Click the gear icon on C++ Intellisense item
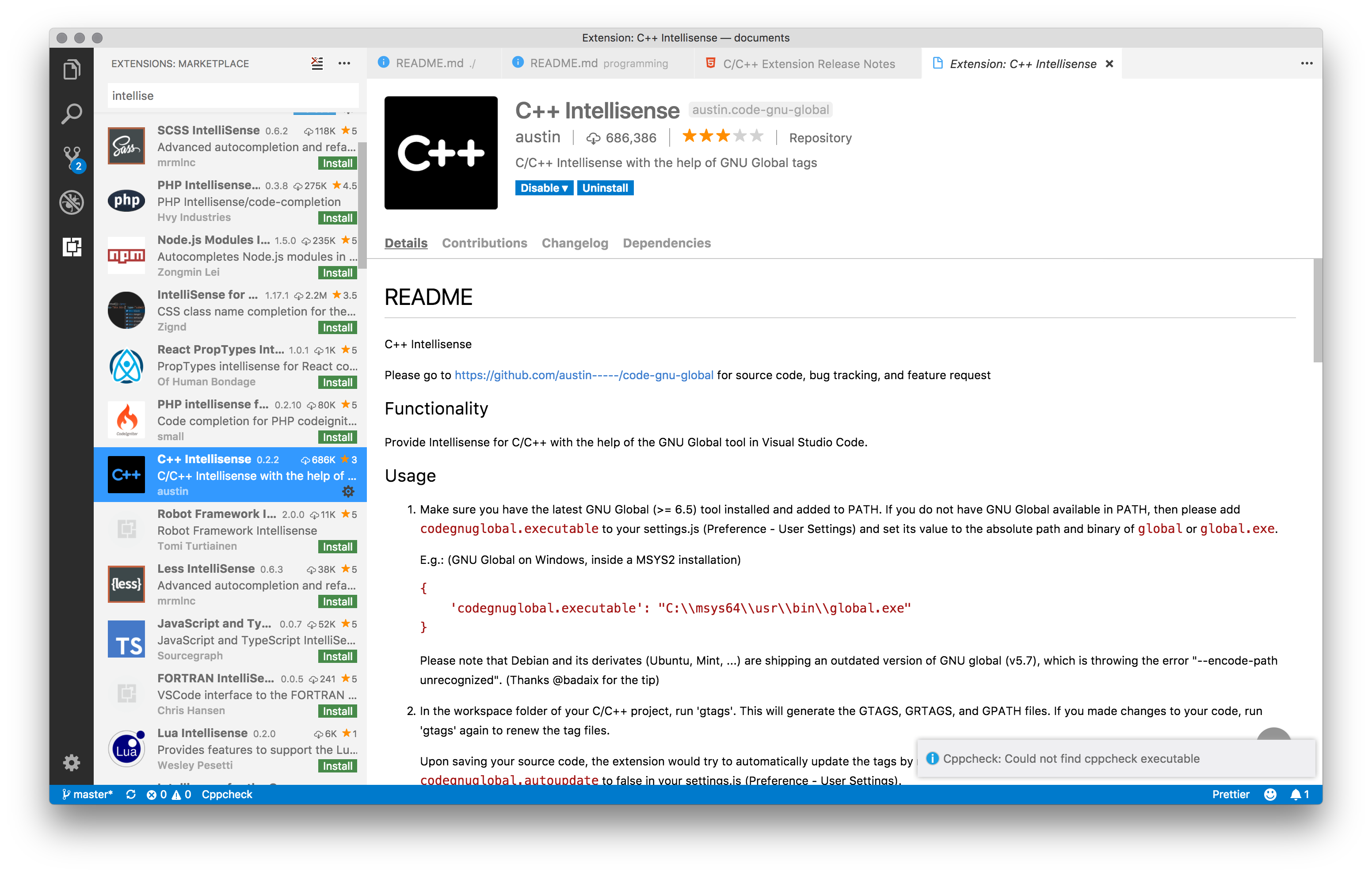1372x875 pixels. 348,491
